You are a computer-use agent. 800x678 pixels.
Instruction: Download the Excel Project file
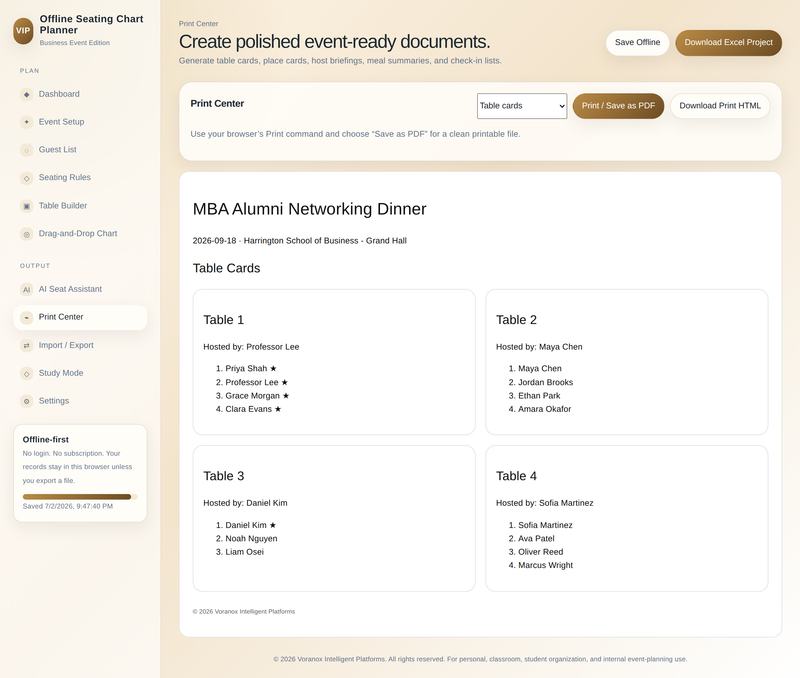point(729,42)
